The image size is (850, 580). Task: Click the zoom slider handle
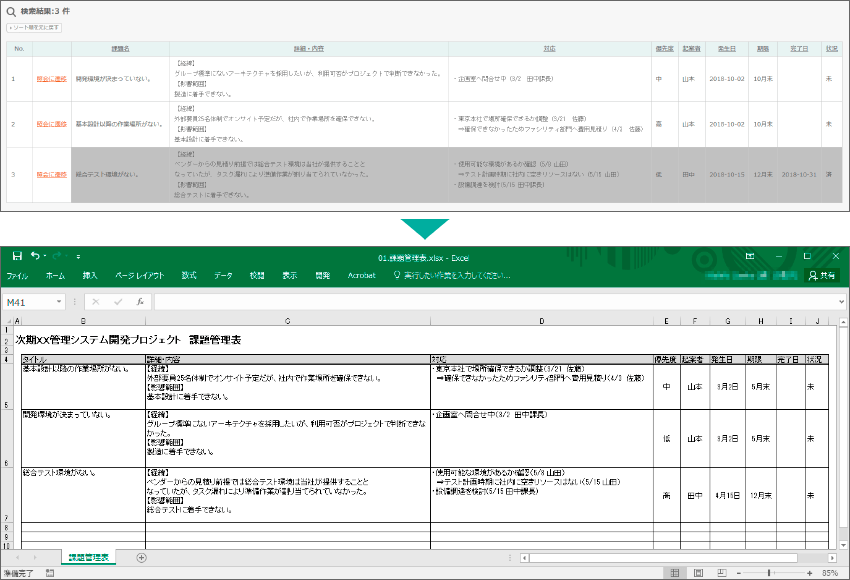[769, 573]
